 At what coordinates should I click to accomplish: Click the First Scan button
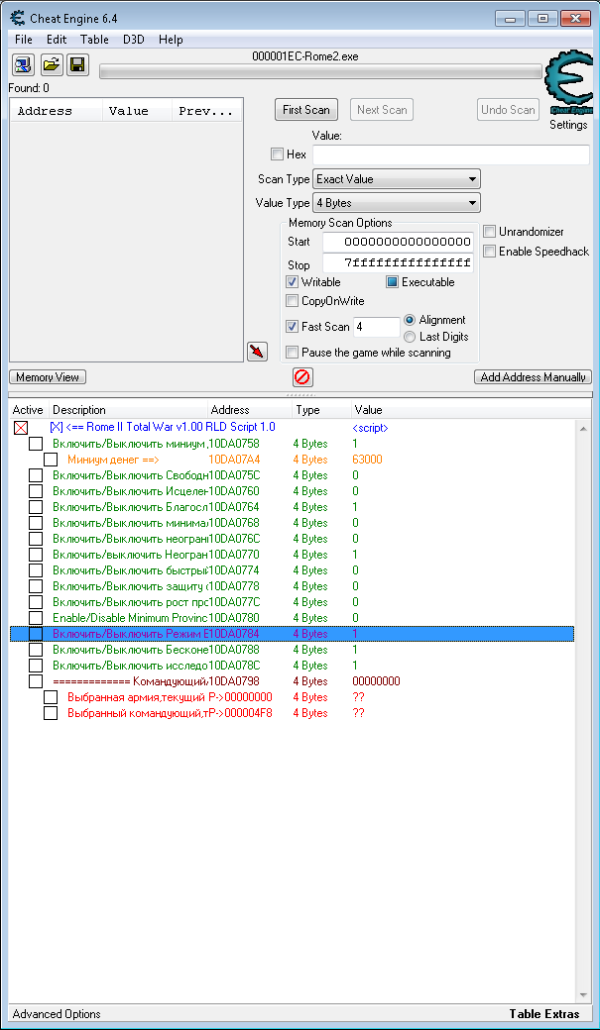click(306, 110)
